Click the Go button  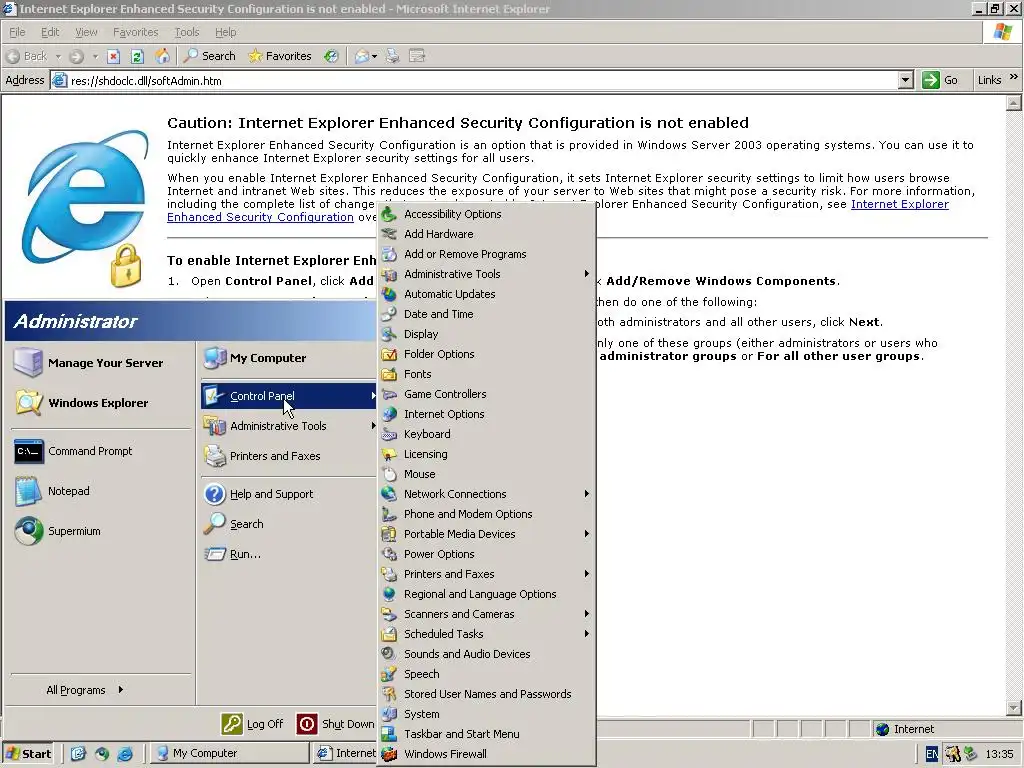click(x=940, y=80)
